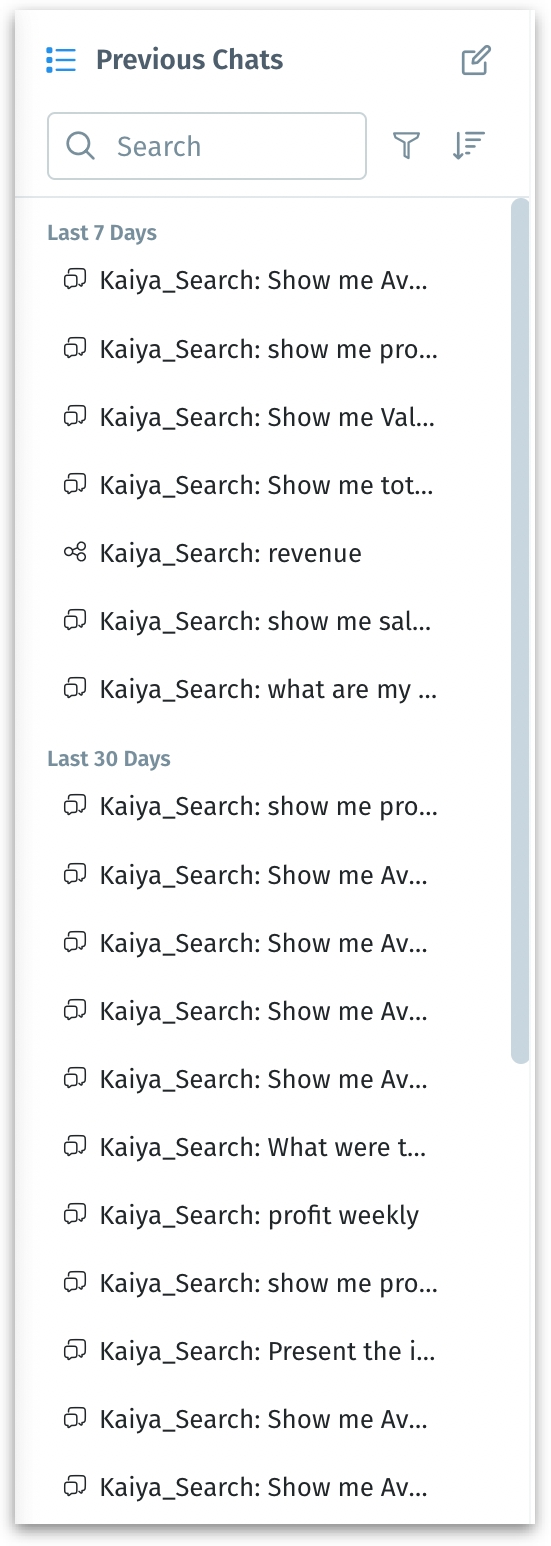Click chat icon next to Present the i...
The height and width of the screenshot is (1546, 551).
75,1351
